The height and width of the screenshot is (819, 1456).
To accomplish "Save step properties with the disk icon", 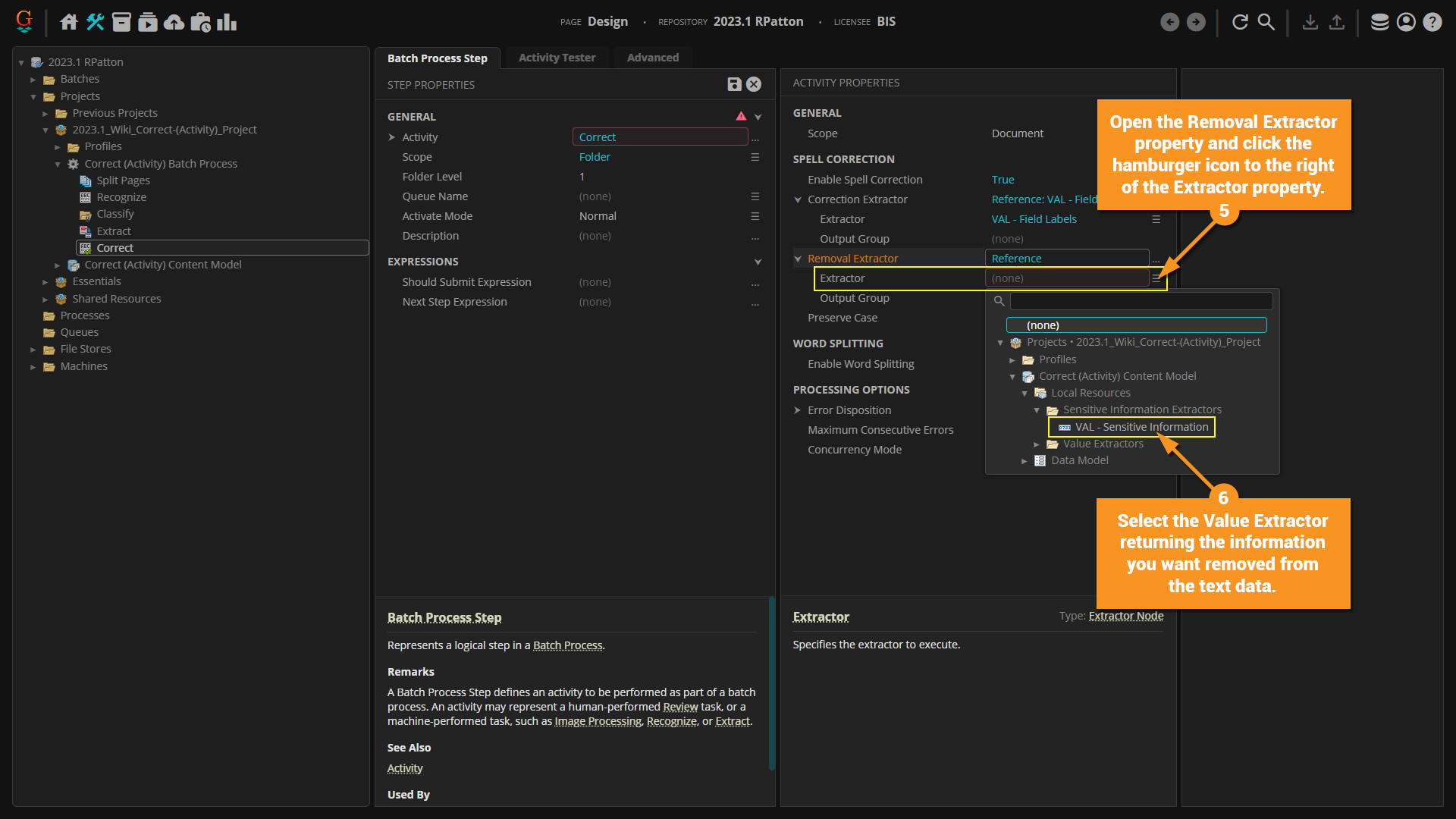I will click(x=734, y=84).
